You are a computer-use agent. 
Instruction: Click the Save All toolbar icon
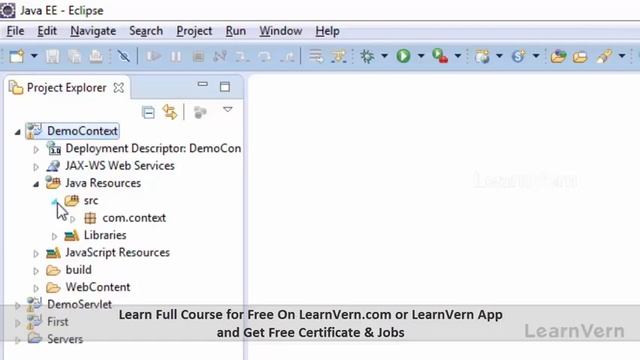point(74,56)
